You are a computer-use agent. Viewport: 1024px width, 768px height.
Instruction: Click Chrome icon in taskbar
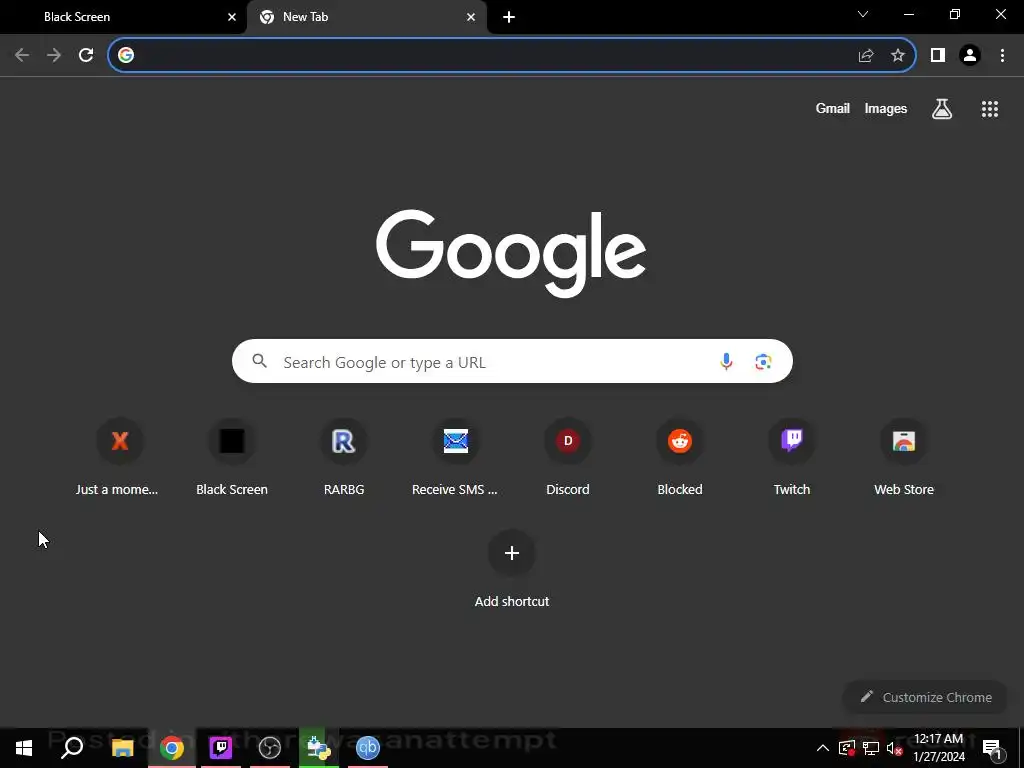pyautogui.click(x=172, y=748)
